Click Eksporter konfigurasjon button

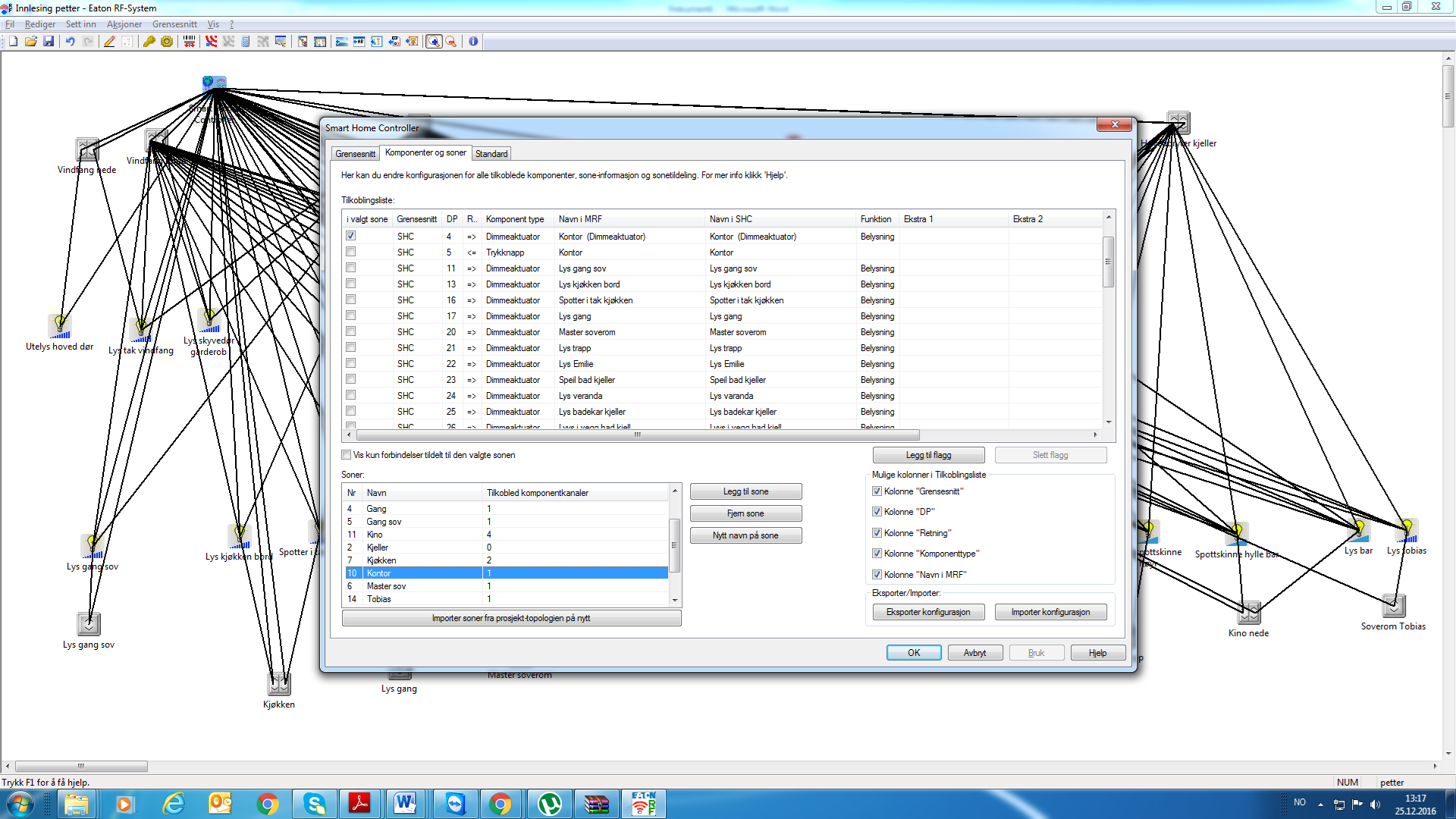coord(928,612)
